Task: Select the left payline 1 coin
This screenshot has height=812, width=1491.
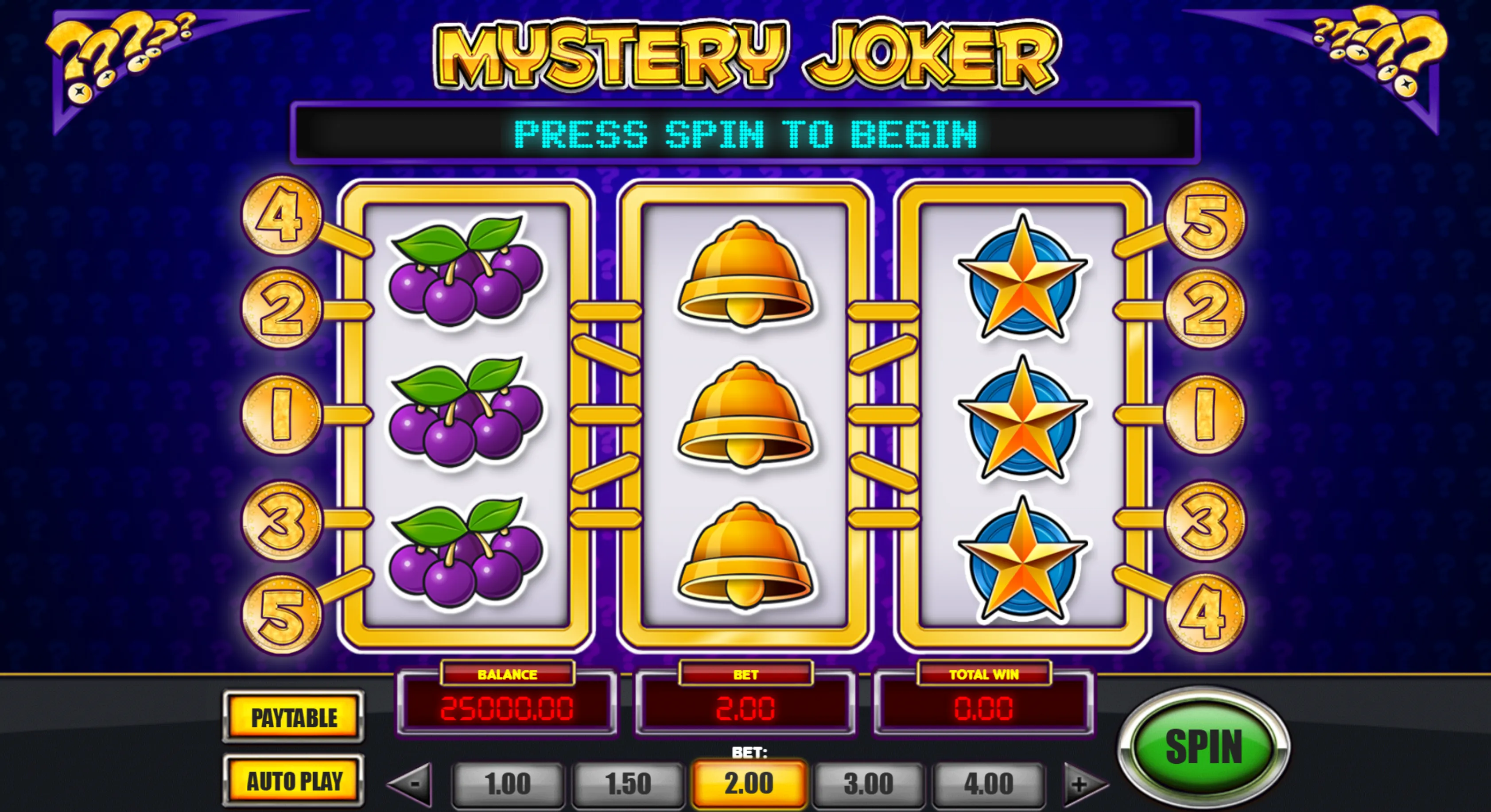Action: pos(281,415)
